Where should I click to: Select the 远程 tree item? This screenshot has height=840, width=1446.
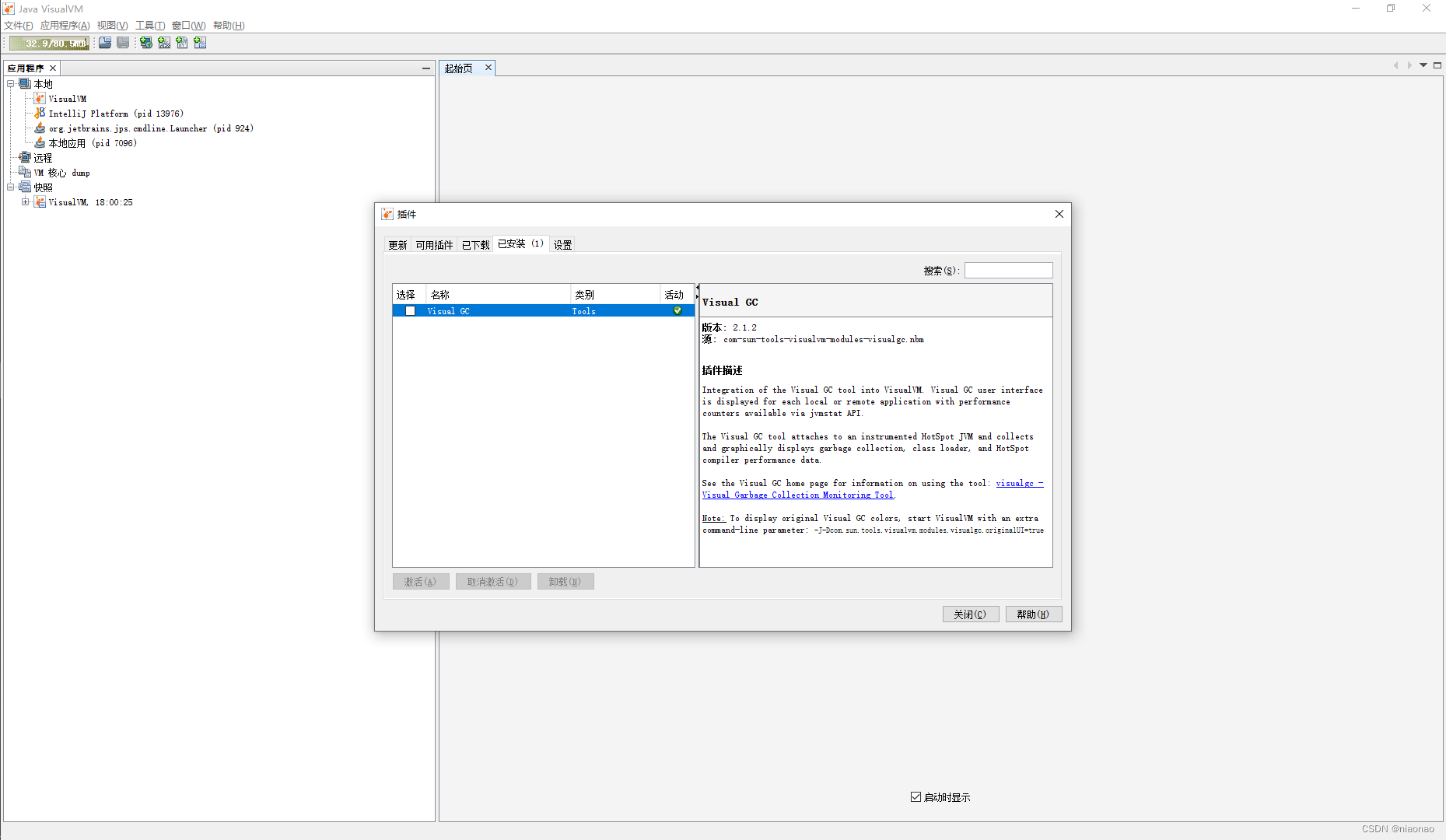coord(43,158)
